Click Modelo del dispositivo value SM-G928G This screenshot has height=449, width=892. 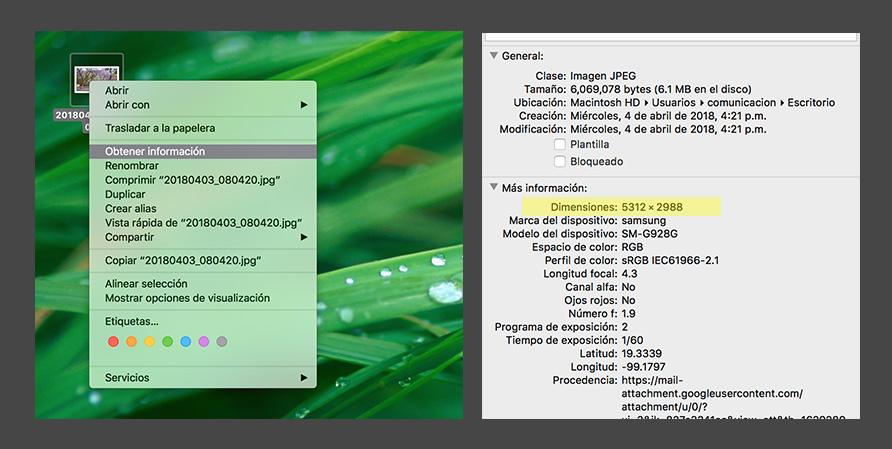(650, 234)
